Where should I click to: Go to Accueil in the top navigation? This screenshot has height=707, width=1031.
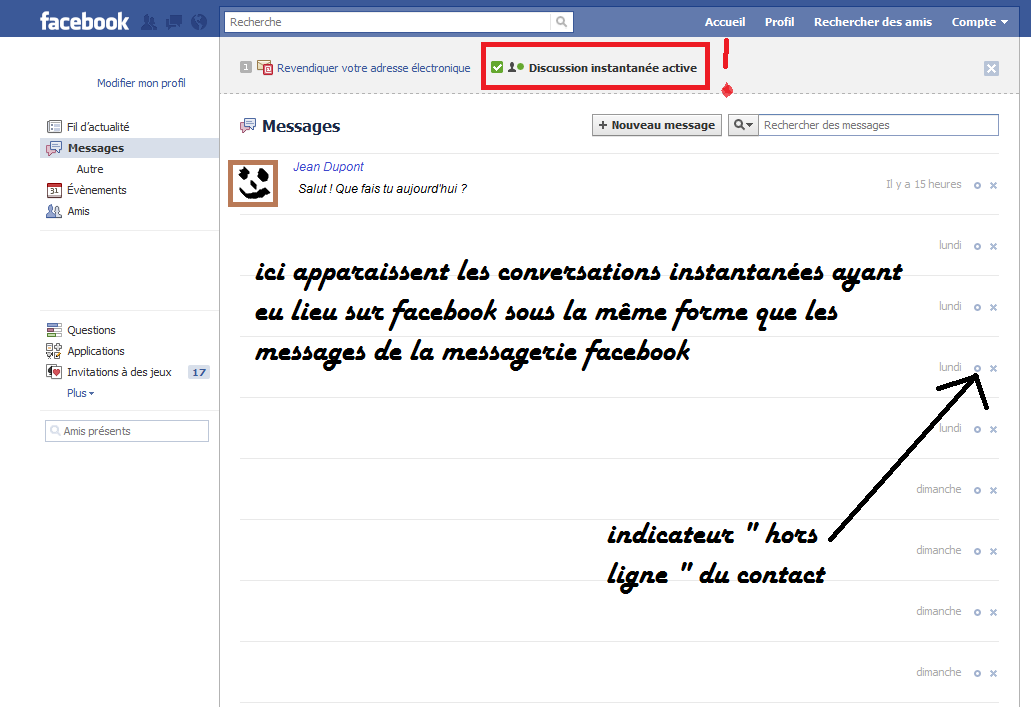(x=725, y=22)
